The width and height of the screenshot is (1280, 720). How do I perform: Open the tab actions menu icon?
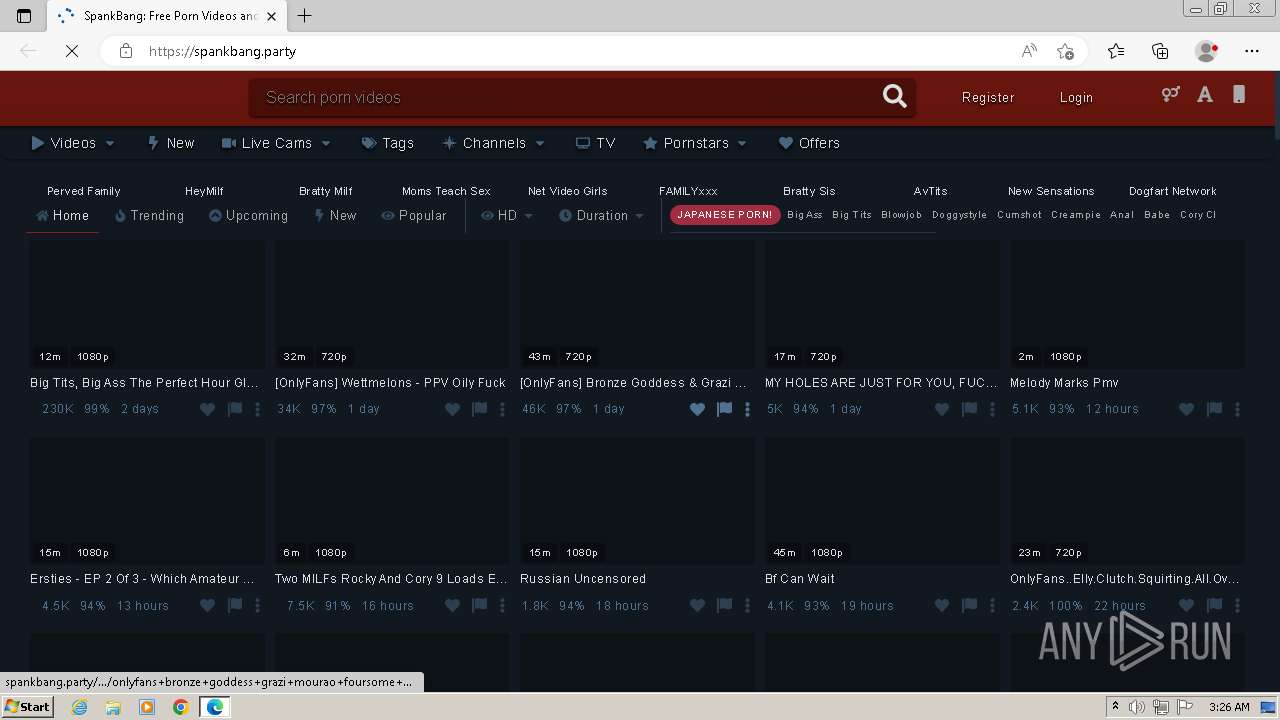coord(24,16)
